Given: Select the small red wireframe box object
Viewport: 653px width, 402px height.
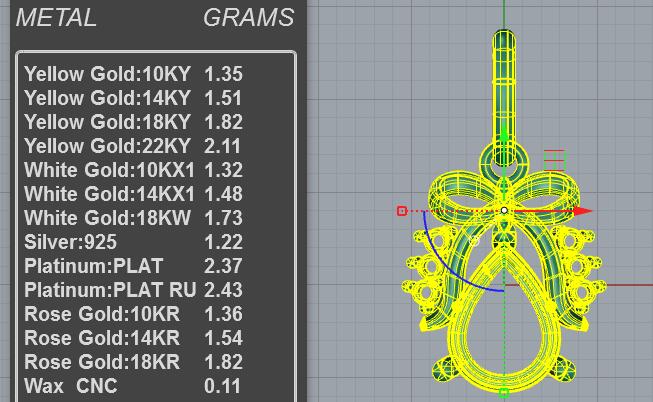Looking at the screenshot, I should click(555, 160).
